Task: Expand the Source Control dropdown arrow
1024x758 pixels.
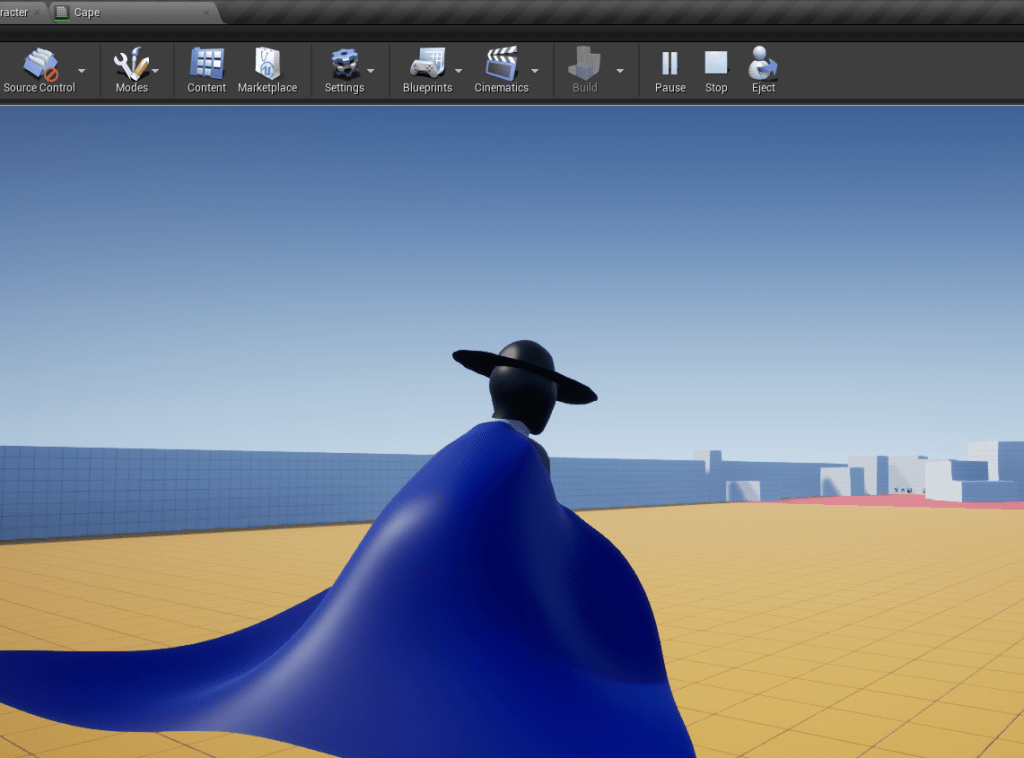Action: click(82, 71)
